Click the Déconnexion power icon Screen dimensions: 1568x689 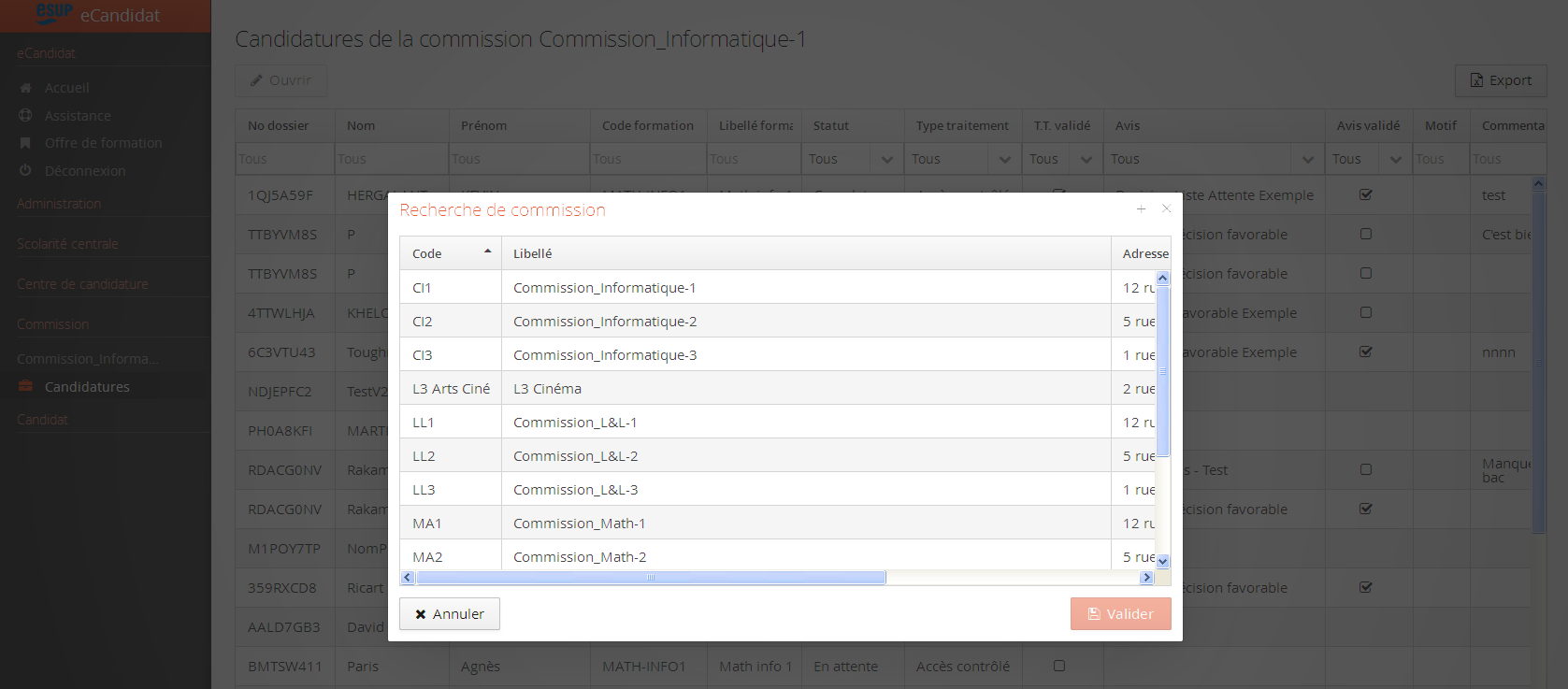pyautogui.click(x=26, y=171)
